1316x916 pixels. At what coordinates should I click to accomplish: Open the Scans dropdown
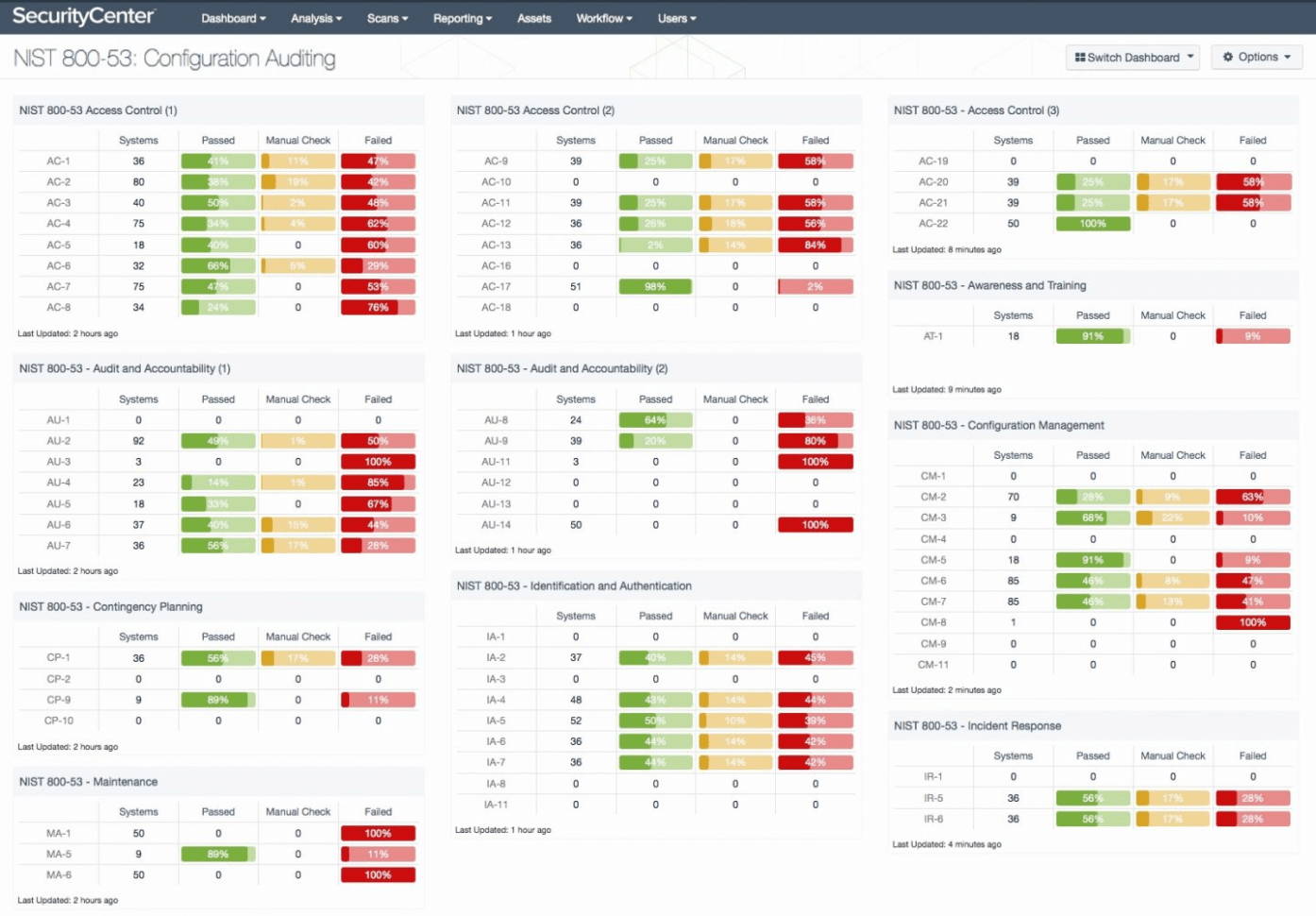tap(387, 17)
